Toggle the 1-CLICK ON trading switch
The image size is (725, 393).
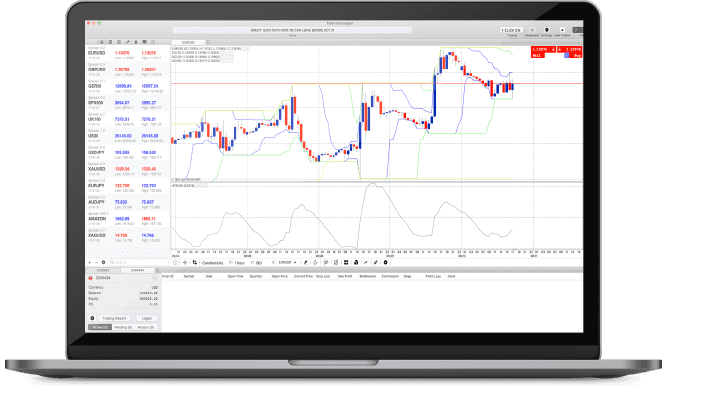(511, 30)
